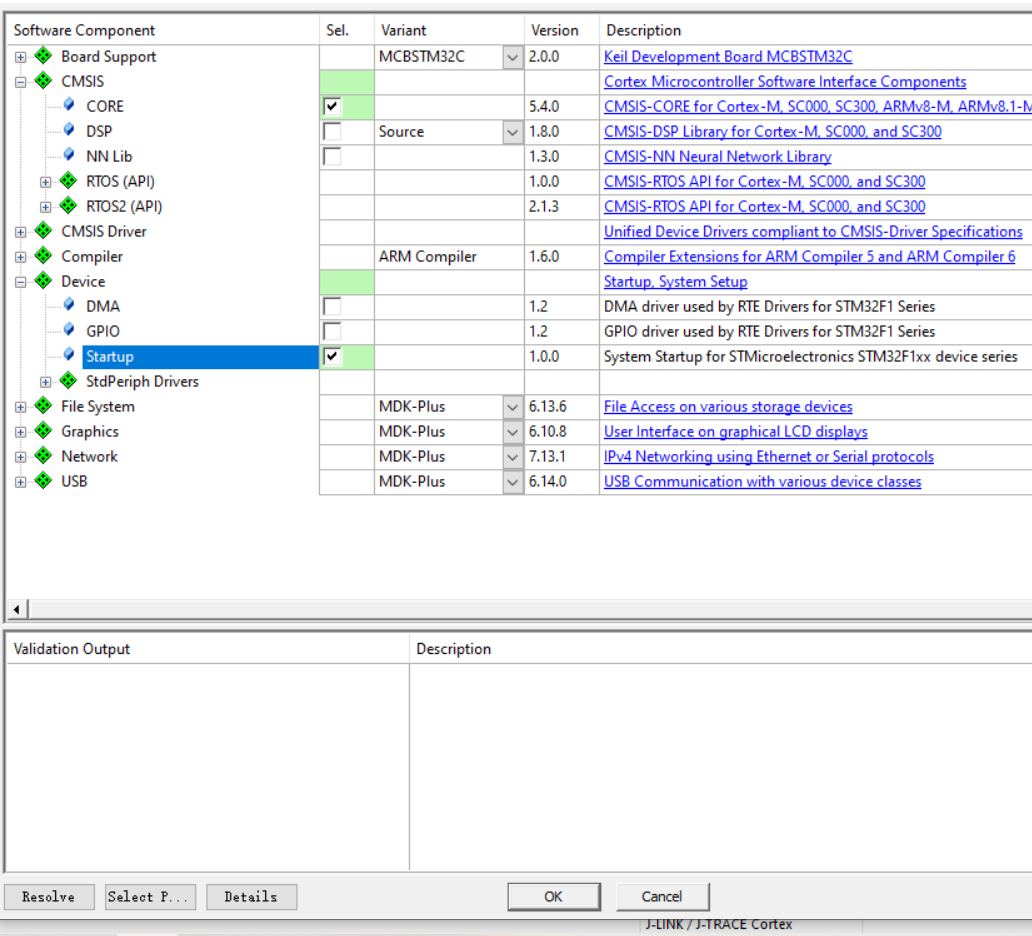
Task: Open the File System MDK-Plus variant dropdown
Action: (x=513, y=407)
